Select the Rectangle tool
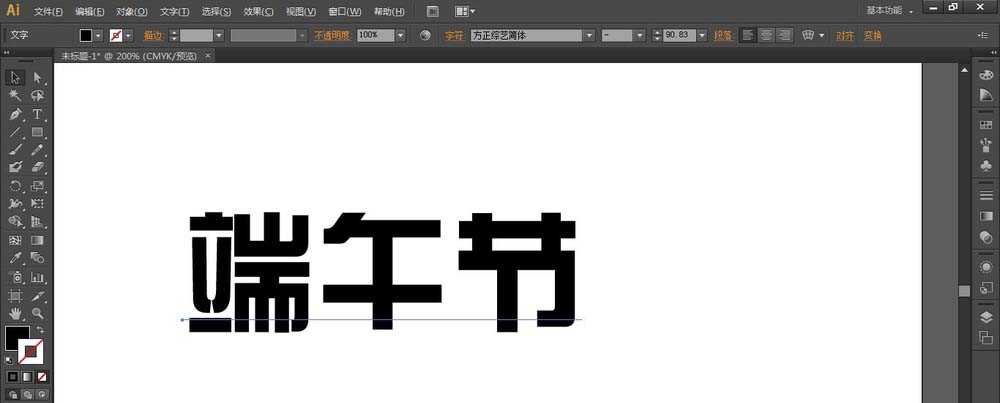1000x403 pixels. click(38, 132)
